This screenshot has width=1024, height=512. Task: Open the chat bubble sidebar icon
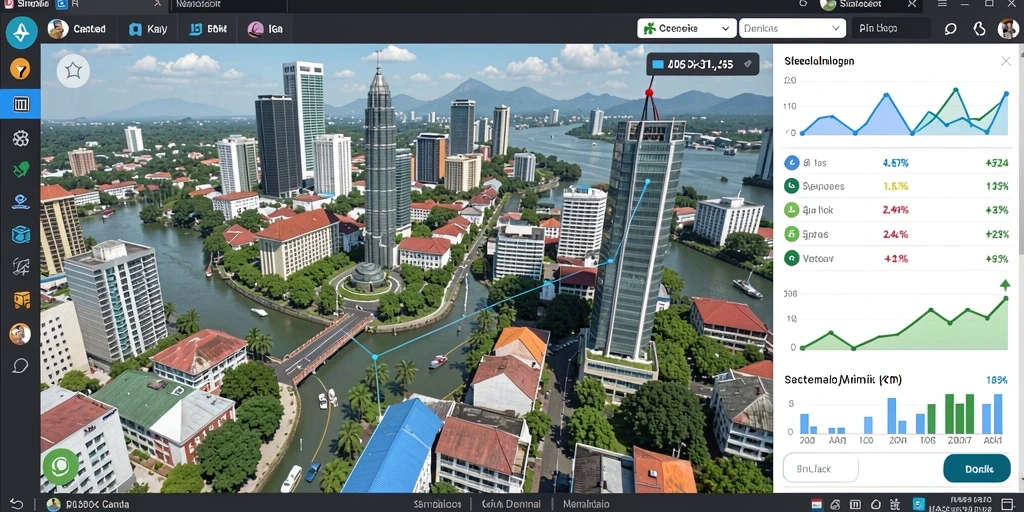pos(20,366)
